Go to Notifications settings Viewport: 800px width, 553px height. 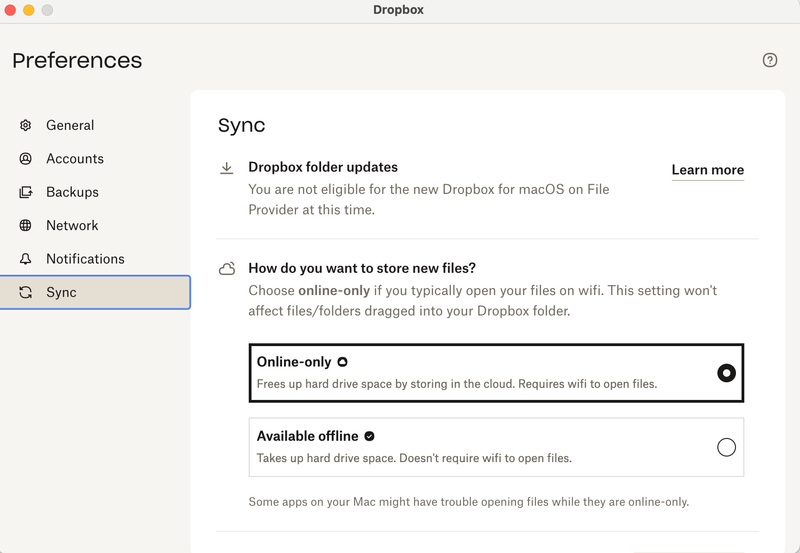[x=85, y=259]
